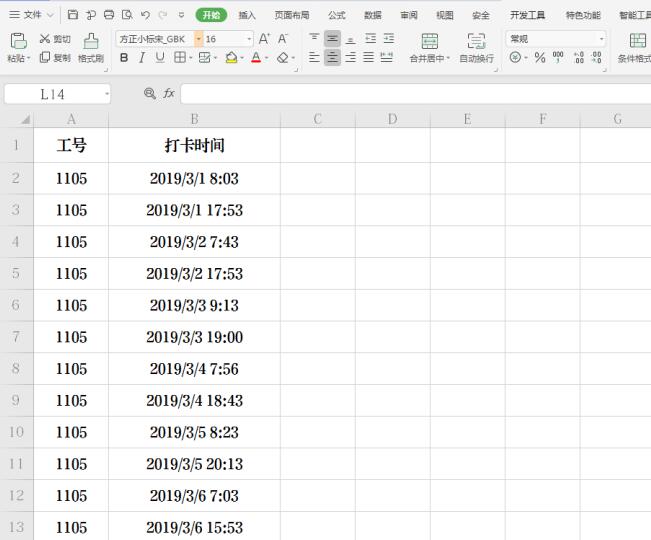Click the Paste clipboard icon
The image size is (651, 540).
pos(18,42)
